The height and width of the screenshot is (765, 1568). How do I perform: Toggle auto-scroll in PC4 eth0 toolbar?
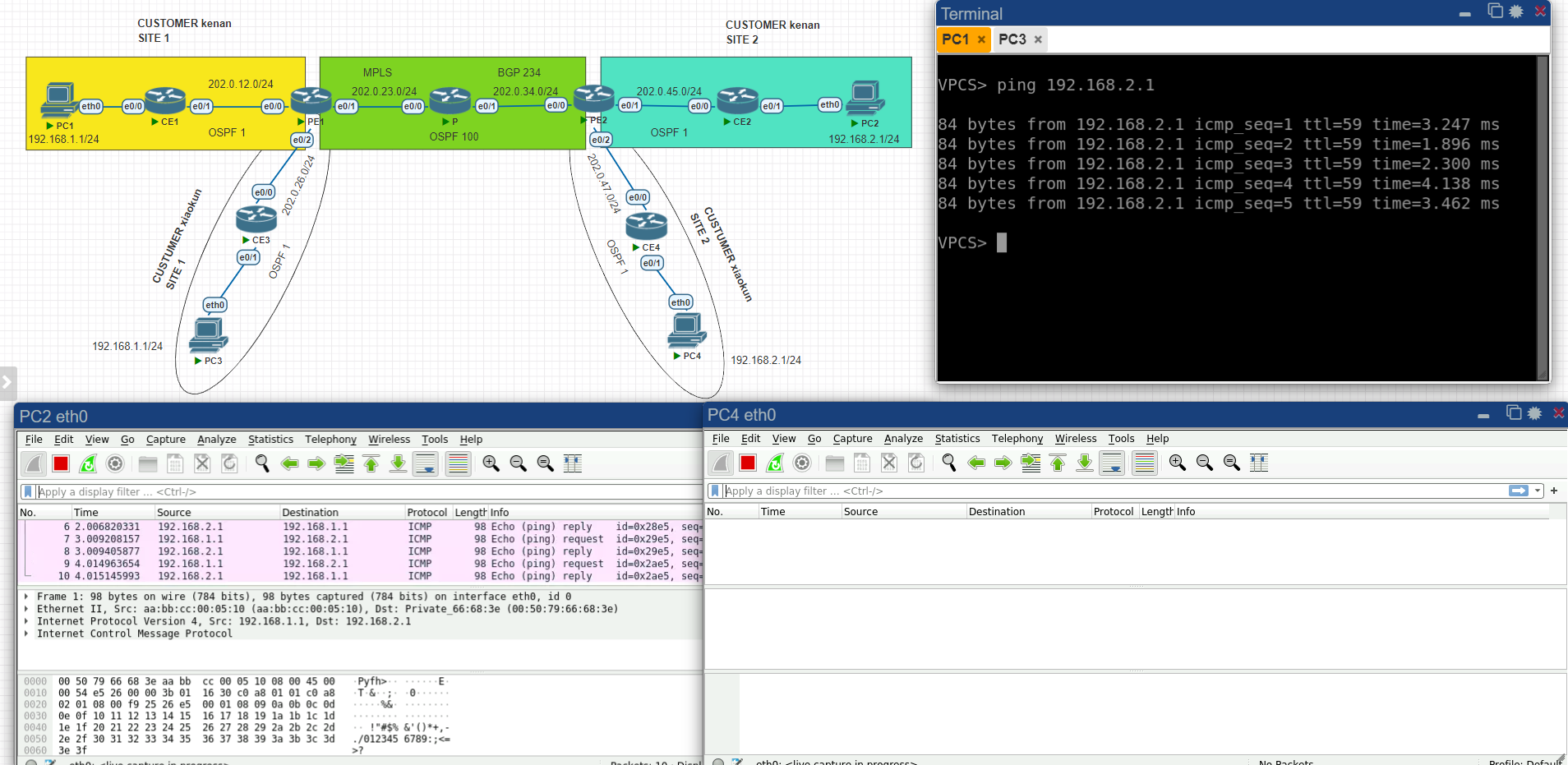[1112, 463]
